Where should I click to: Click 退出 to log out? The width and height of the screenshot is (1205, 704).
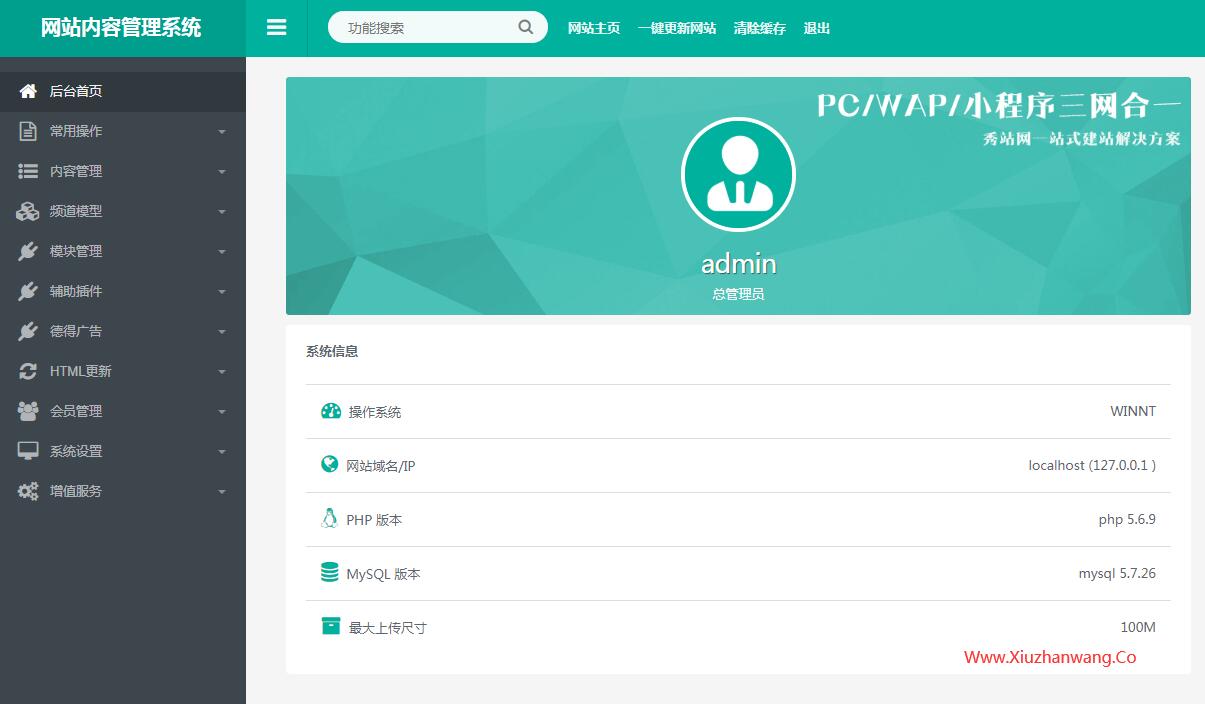pyautogui.click(x=817, y=28)
